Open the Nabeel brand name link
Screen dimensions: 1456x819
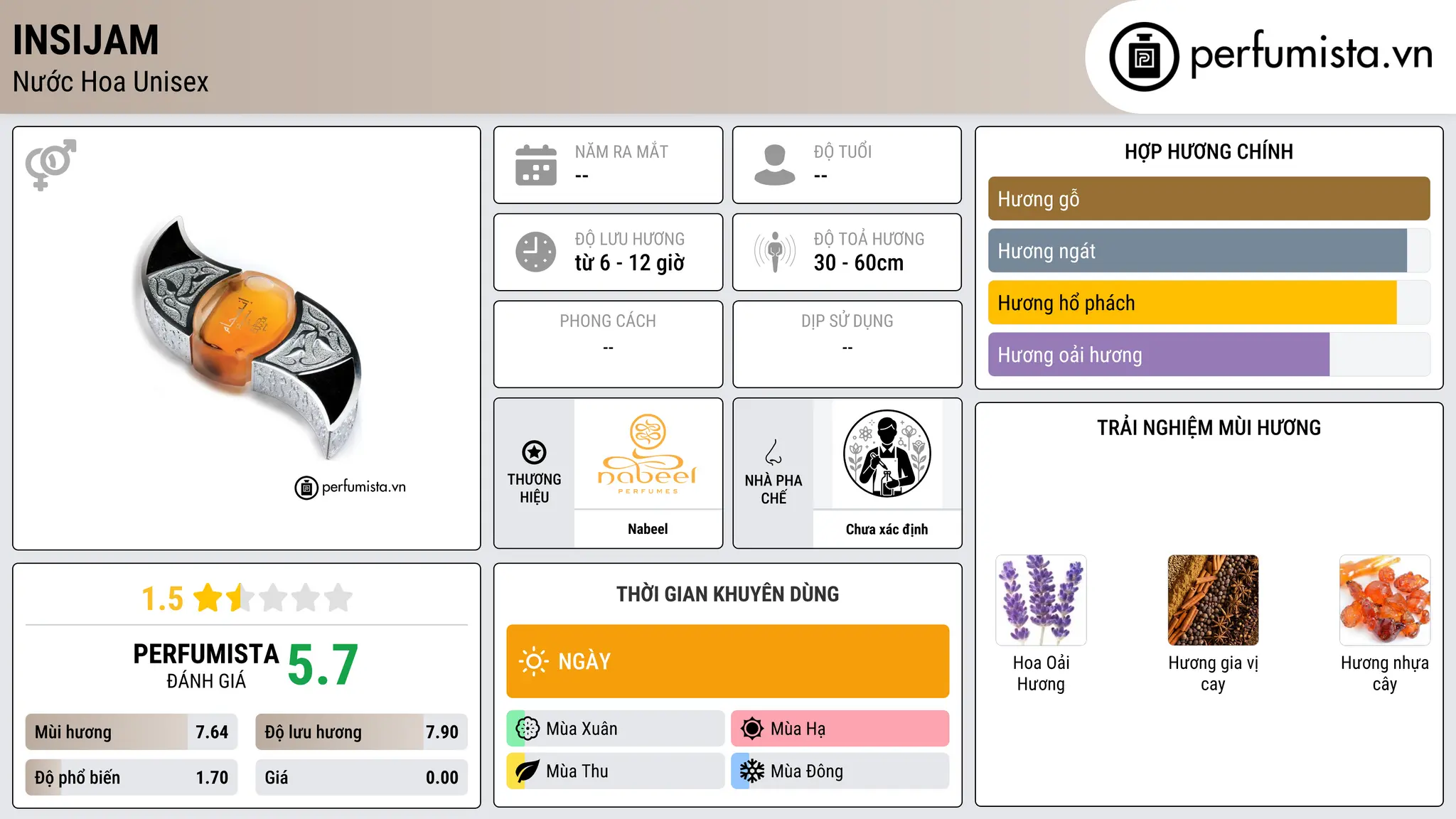coord(648,529)
